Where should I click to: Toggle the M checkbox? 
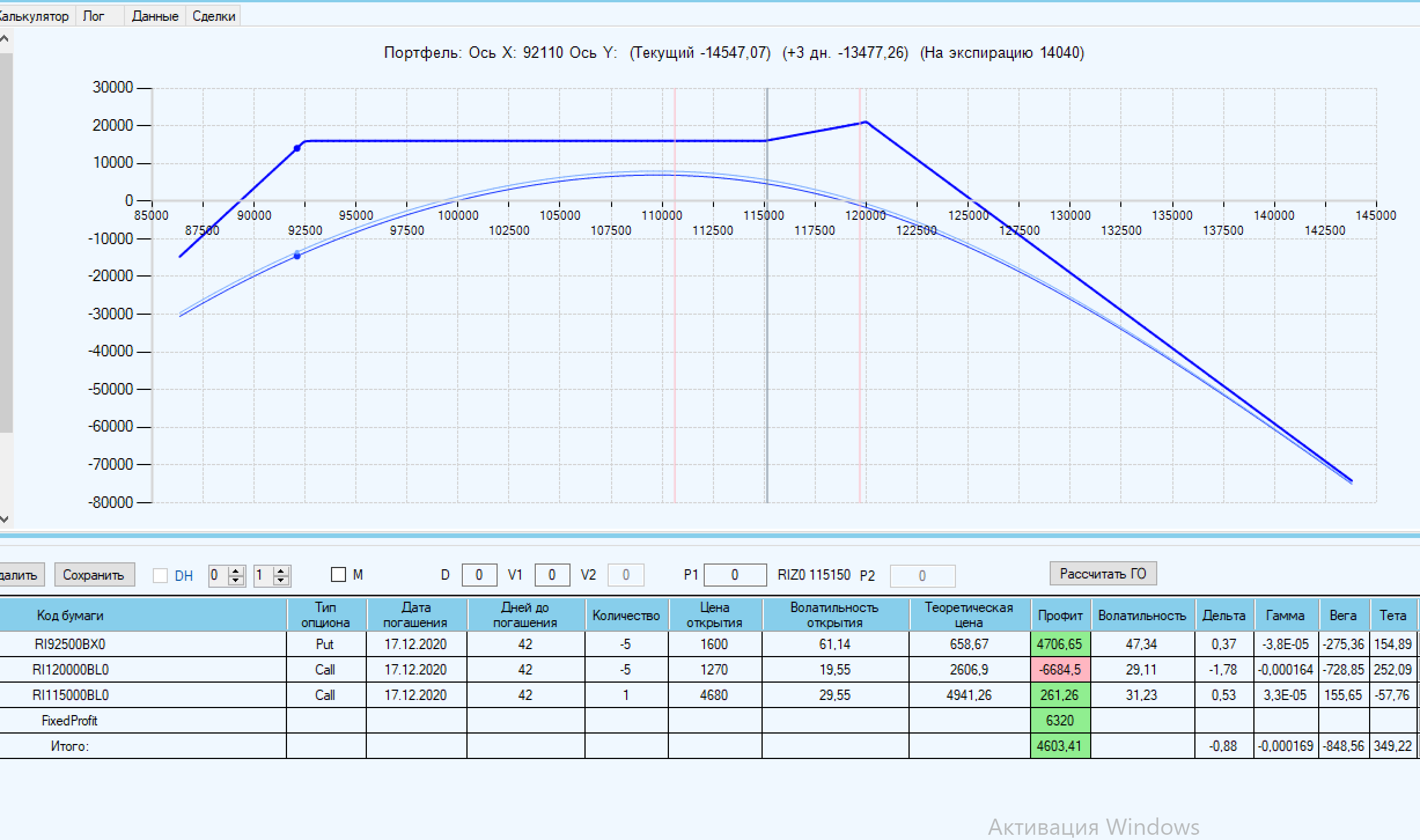pos(339,574)
